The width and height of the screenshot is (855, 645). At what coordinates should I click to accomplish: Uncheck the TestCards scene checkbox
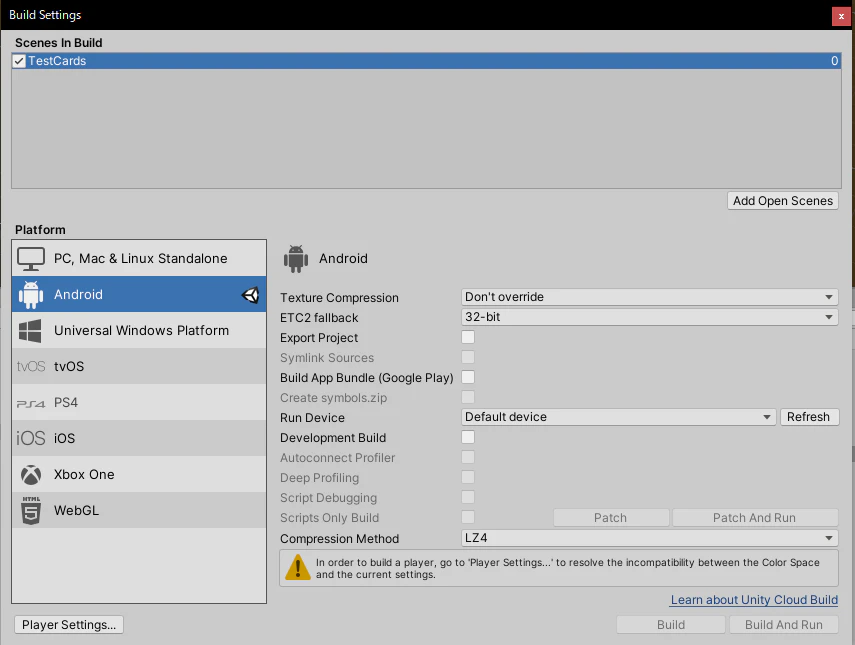click(19, 61)
